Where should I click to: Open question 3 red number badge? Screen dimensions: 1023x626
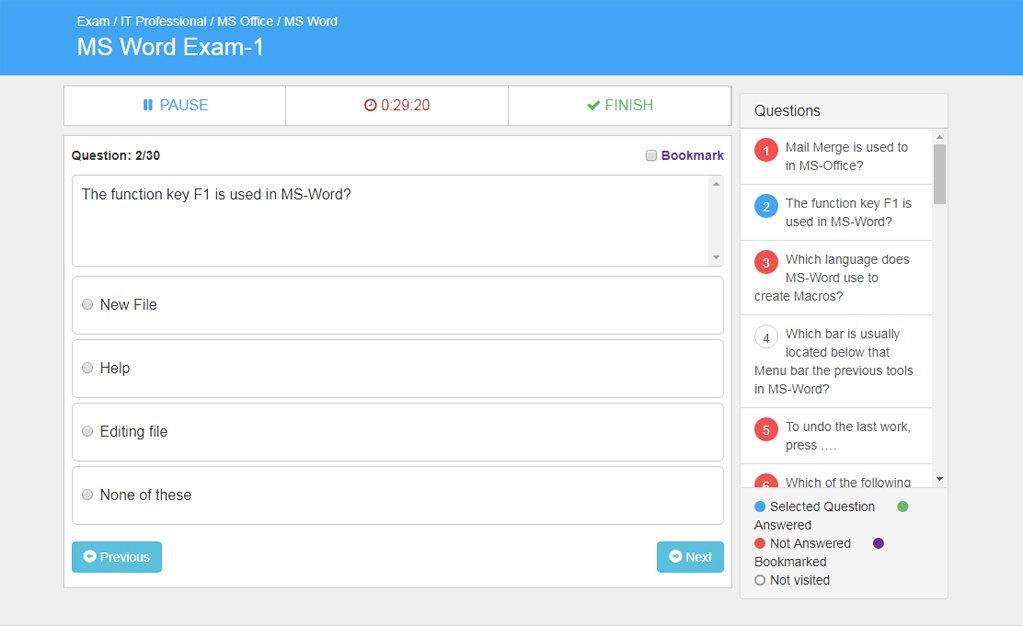766,262
